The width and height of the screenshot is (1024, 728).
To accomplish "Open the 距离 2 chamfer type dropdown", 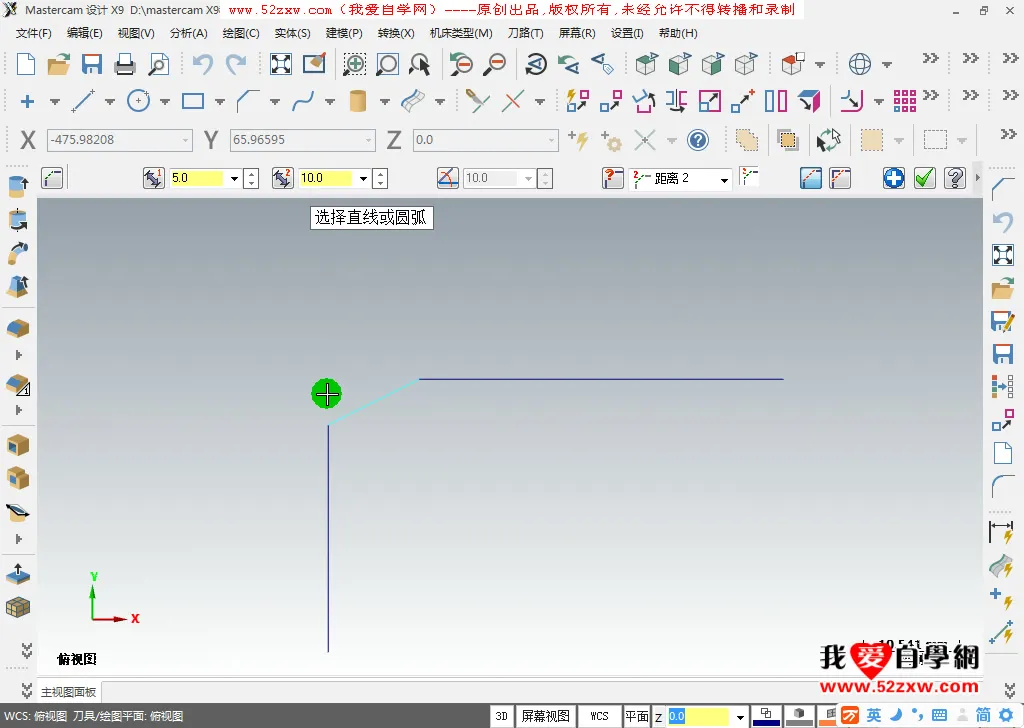I will pos(724,179).
